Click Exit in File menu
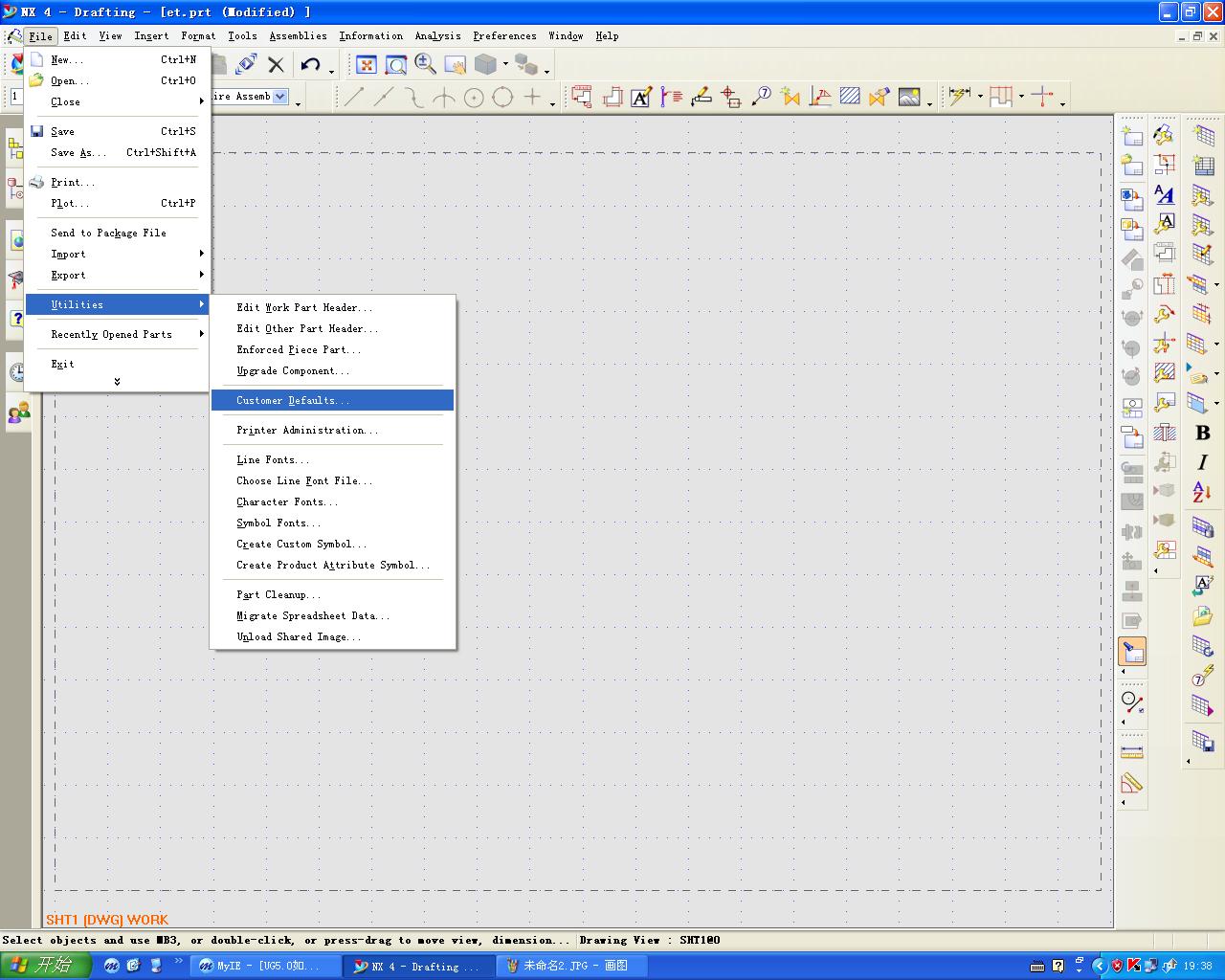Image resolution: width=1225 pixels, height=980 pixels. click(x=117, y=364)
